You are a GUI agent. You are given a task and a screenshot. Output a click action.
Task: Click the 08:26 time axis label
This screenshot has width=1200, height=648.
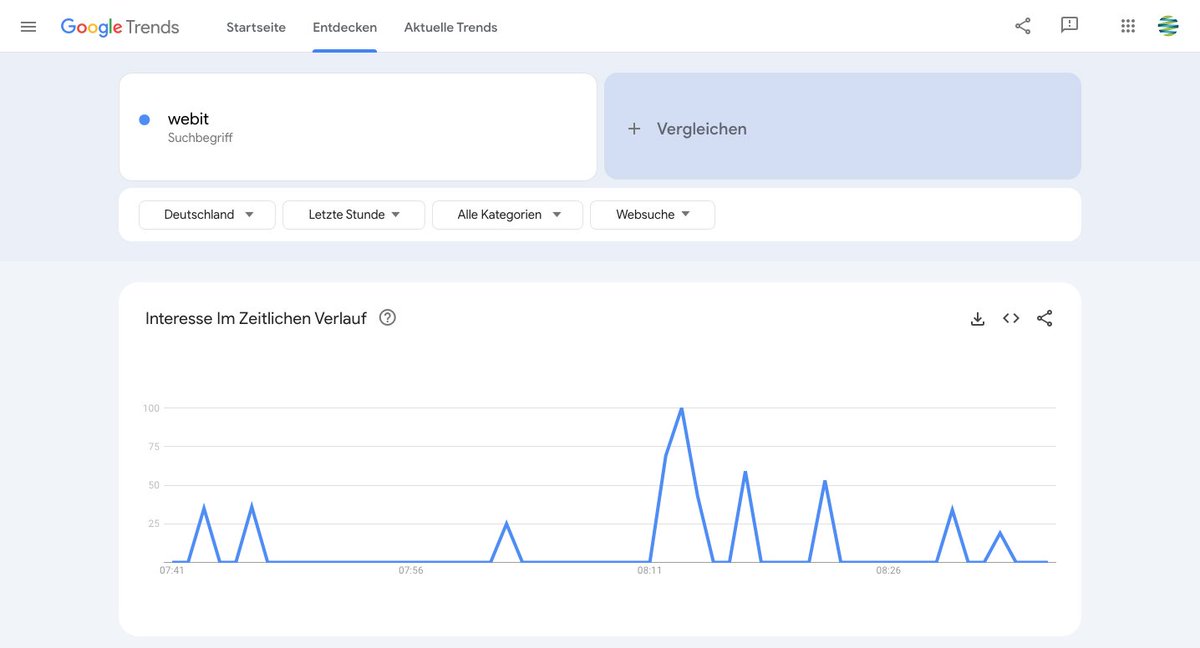click(888, 571)
